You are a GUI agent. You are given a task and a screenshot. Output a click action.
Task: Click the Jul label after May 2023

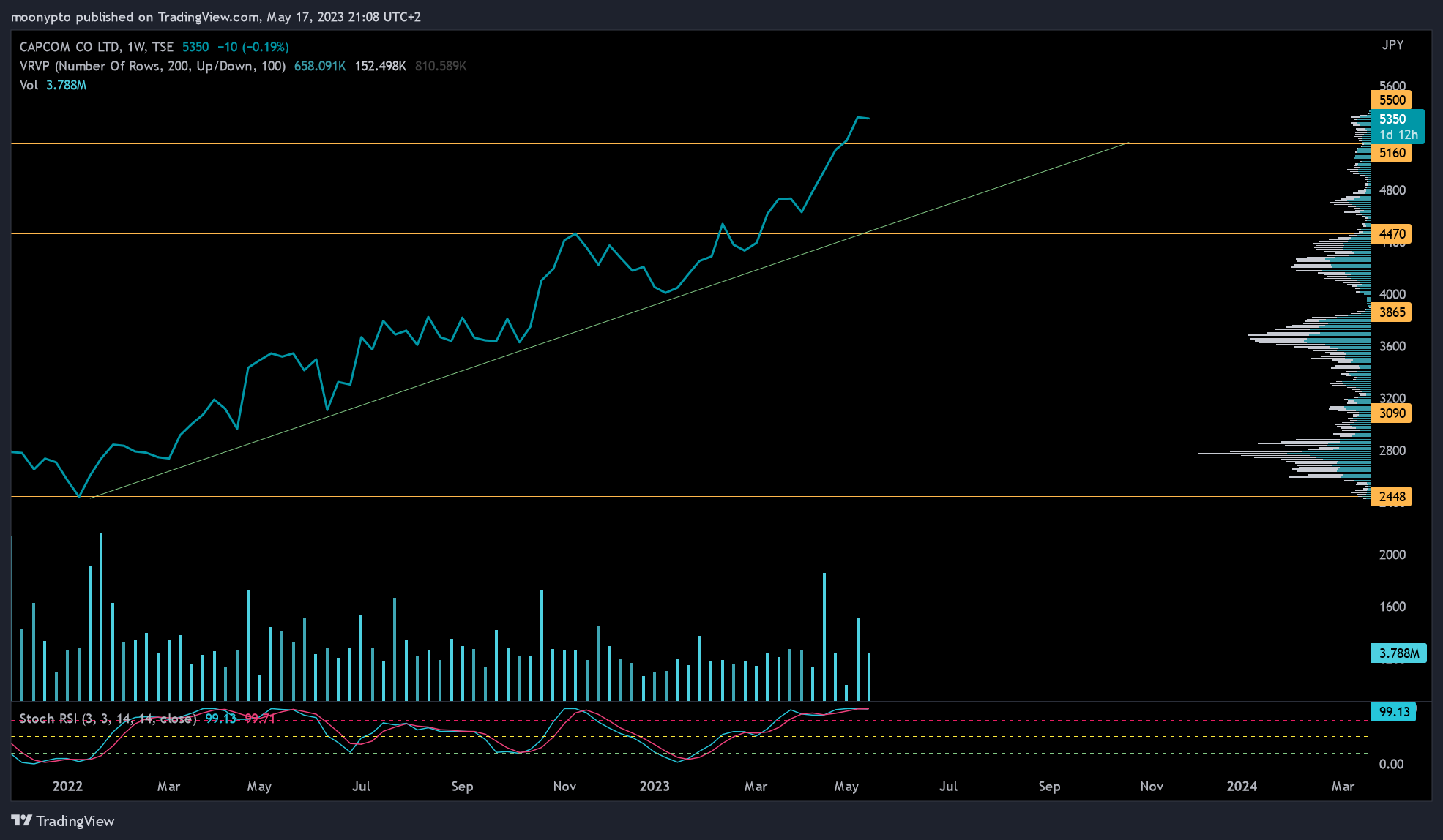[x=948, y=787]
